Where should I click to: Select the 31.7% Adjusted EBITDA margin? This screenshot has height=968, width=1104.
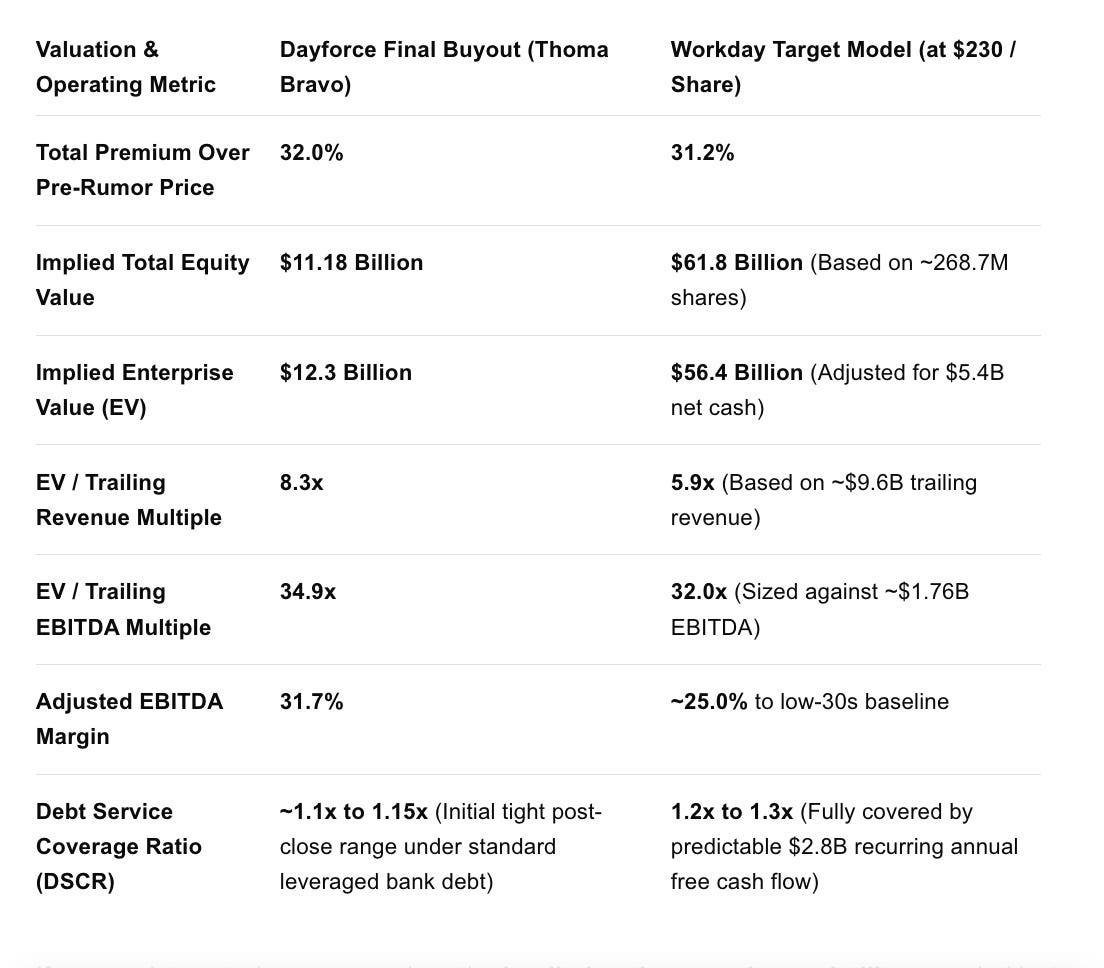(x=311, y=701)
